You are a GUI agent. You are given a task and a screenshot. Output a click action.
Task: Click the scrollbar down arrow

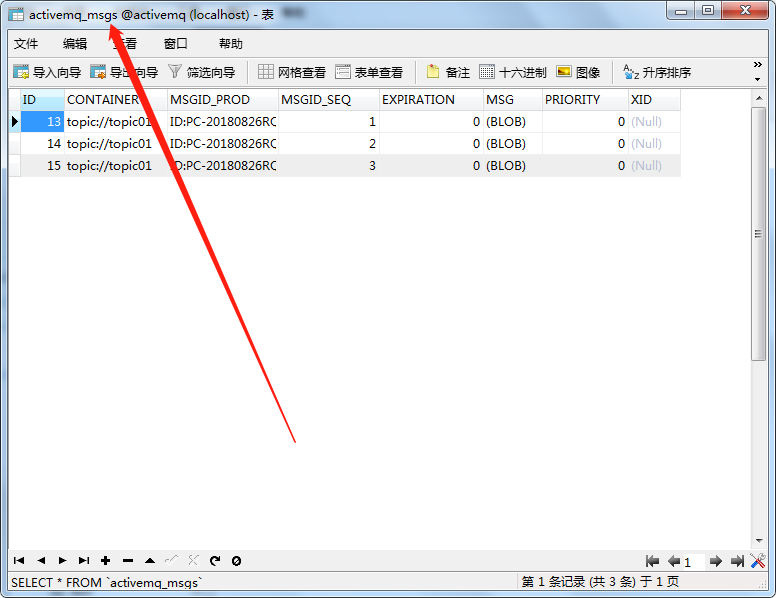click(759, 541)
